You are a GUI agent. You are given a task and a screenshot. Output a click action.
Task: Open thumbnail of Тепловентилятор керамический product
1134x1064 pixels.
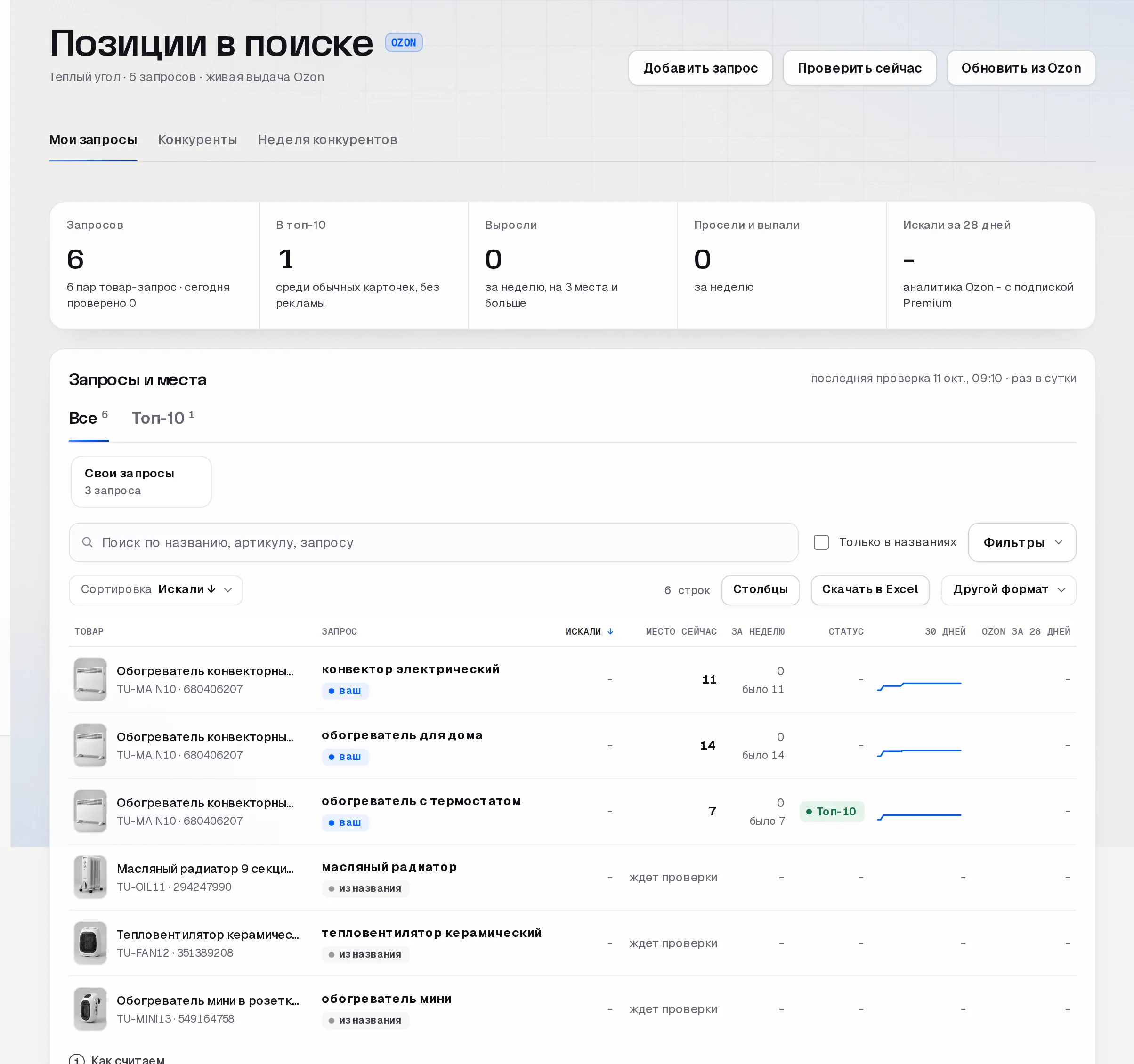pyautogui.click(x=90, y=943)
